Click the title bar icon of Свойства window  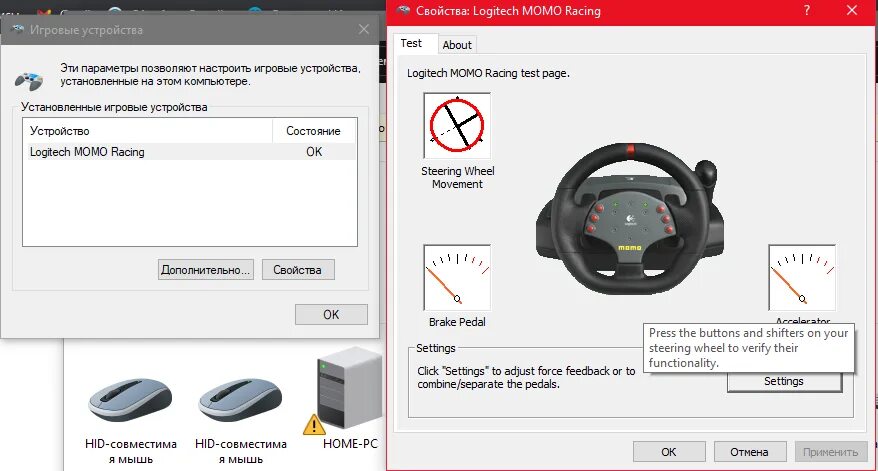pyautogui.click(x=403, y=11)
